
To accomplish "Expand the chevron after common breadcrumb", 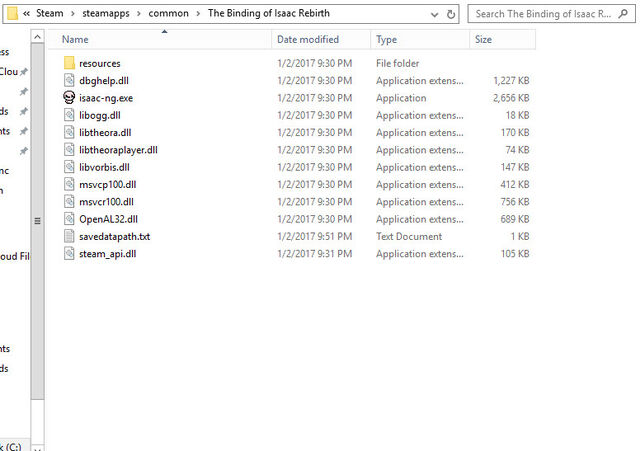I will coord(198,13).
